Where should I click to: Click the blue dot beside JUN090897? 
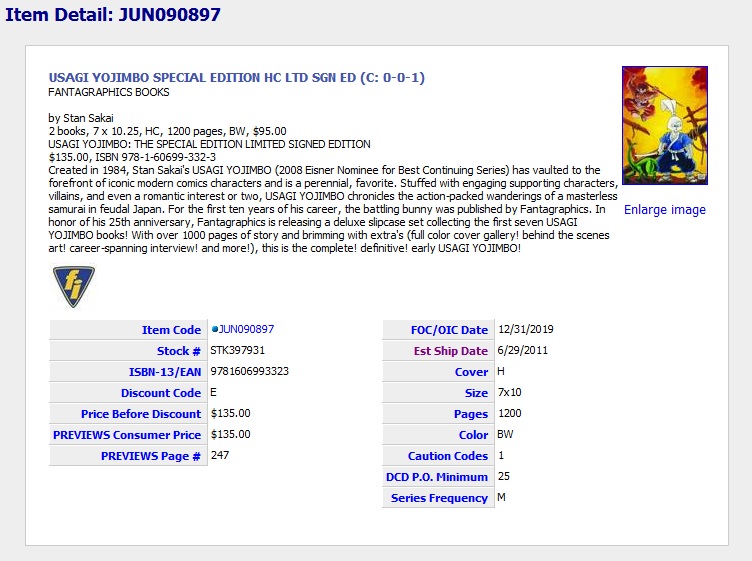214,329
